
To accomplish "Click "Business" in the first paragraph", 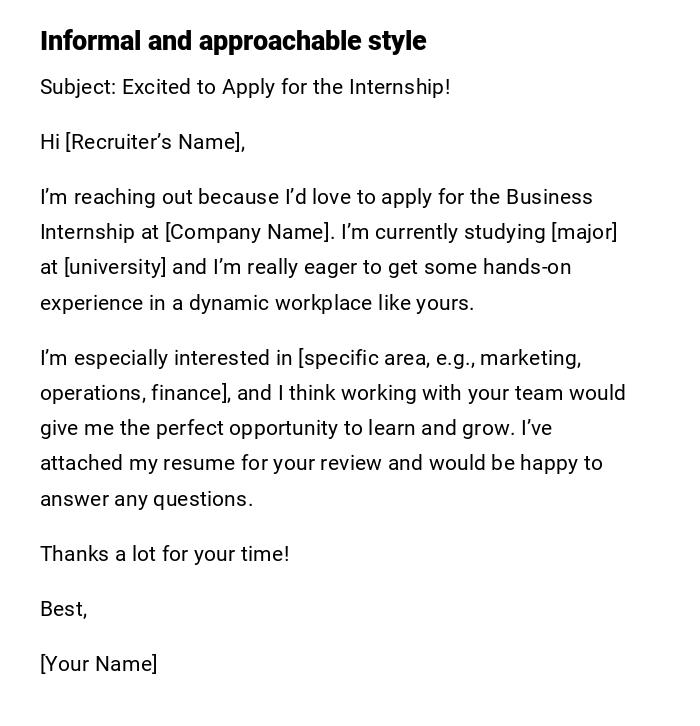I will 549,197.
